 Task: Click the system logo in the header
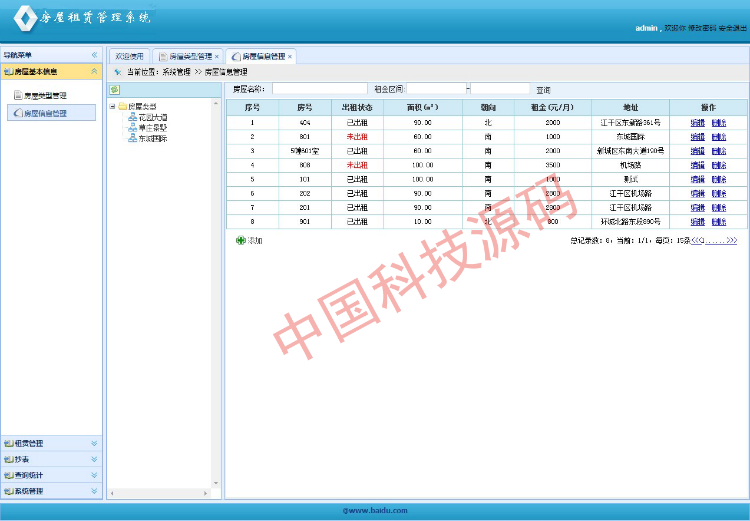point(25,18)
